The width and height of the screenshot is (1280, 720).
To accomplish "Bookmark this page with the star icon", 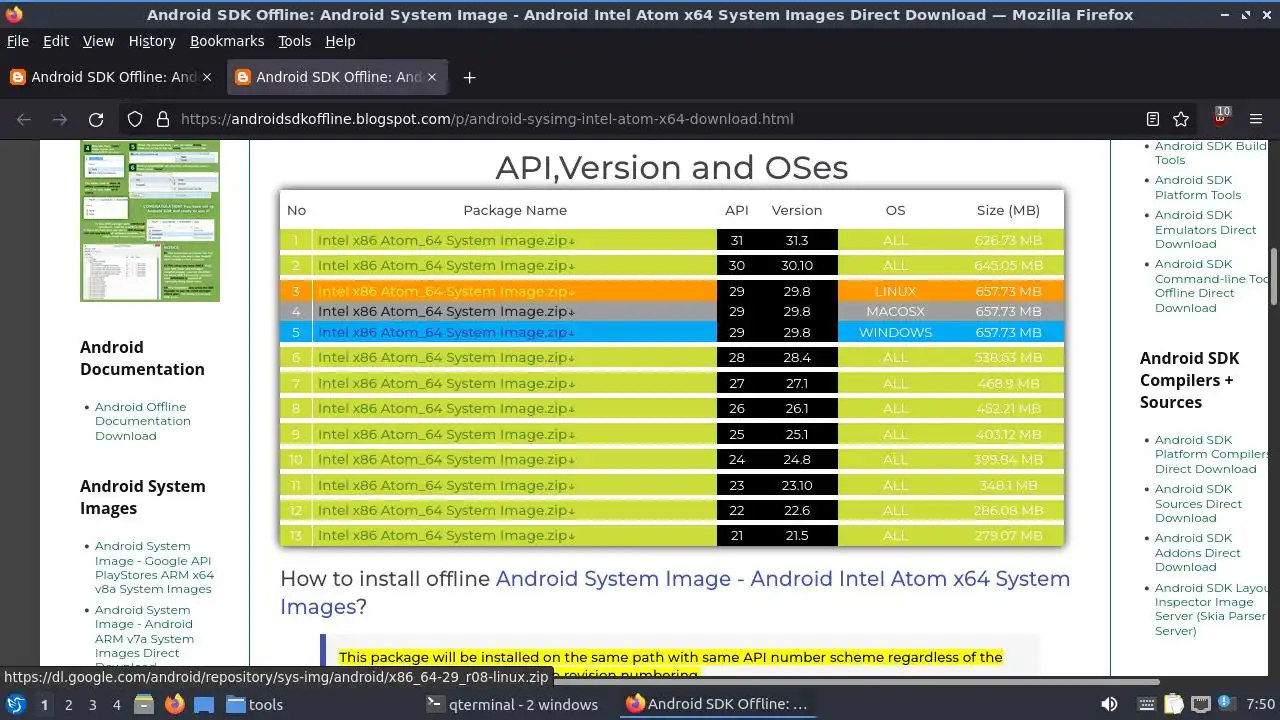I will pyautogui.click(x=1181, y=119).
